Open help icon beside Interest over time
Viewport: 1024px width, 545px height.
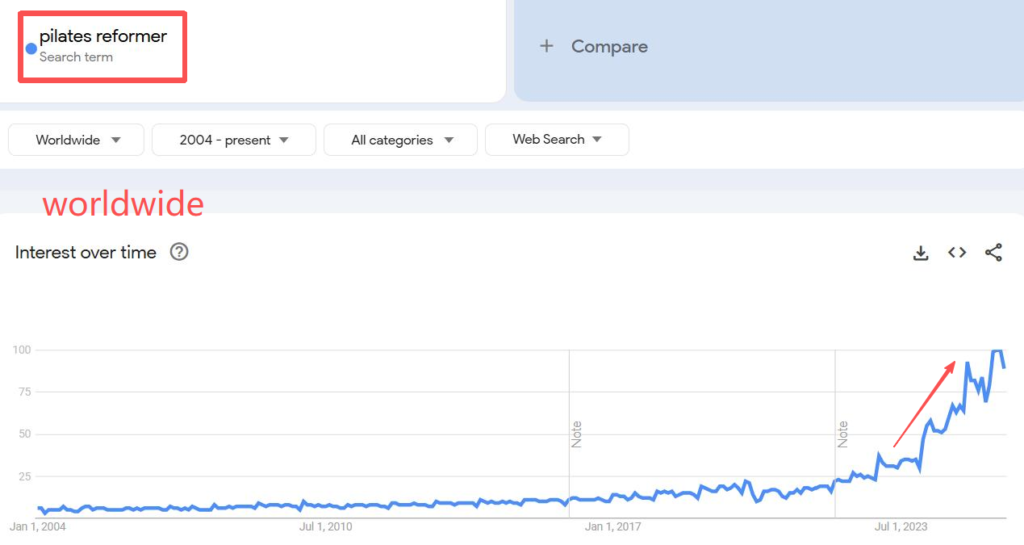[x=179, y=252]
